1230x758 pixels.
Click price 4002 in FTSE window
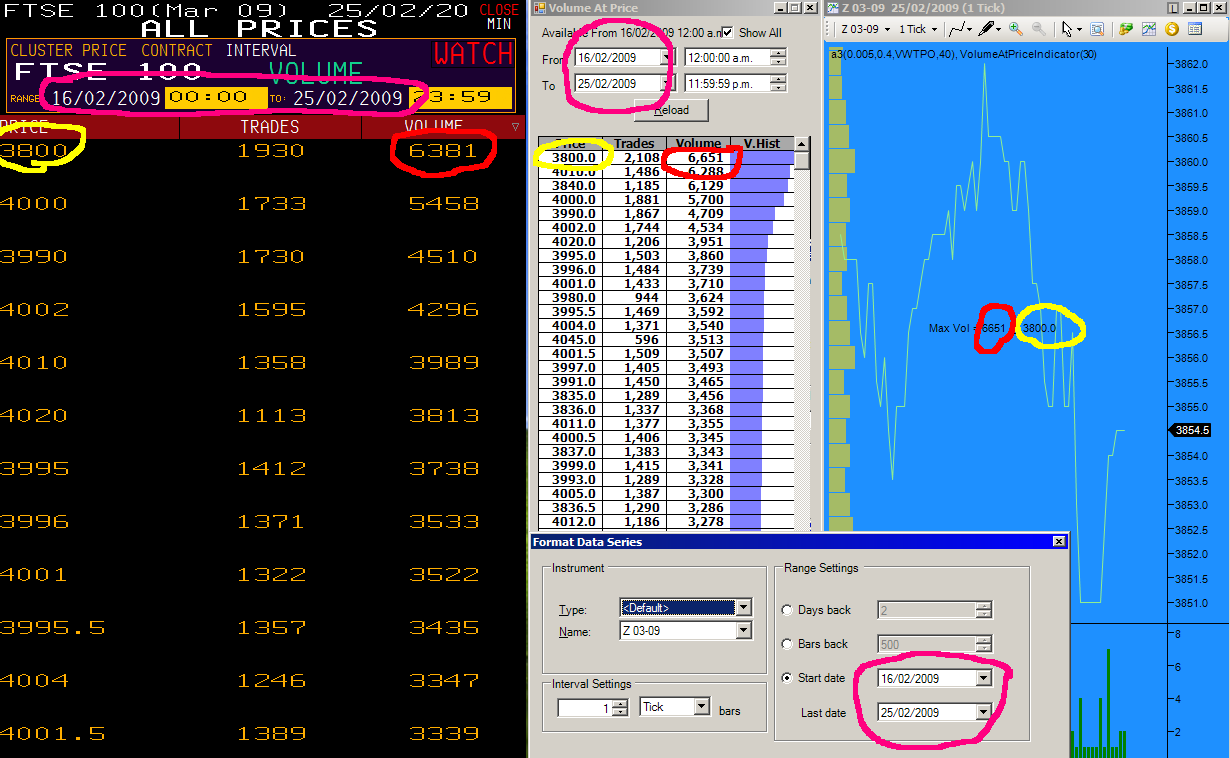(34, 310)
